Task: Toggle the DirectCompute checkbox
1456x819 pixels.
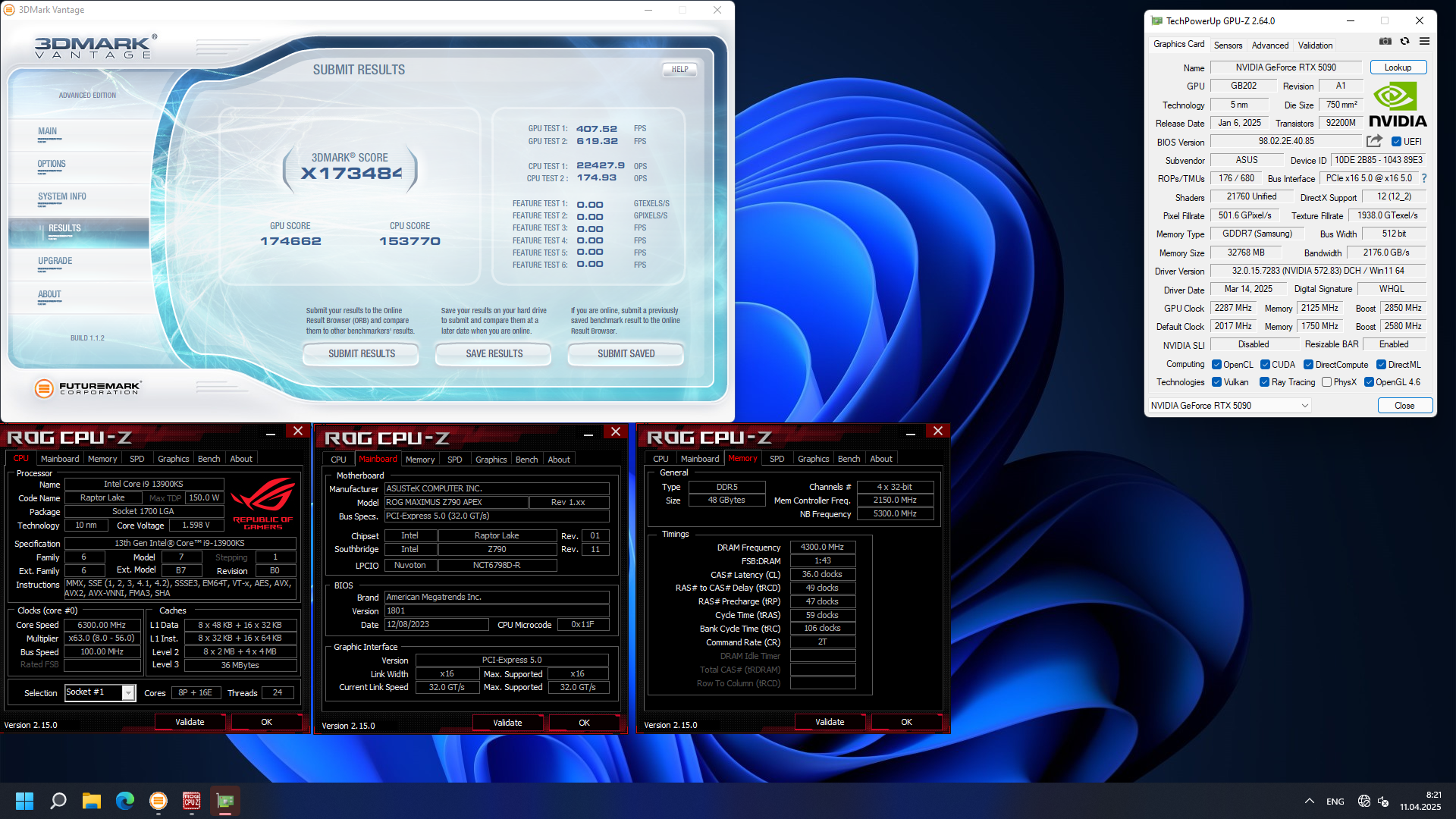Action: tap(1308, 365)
